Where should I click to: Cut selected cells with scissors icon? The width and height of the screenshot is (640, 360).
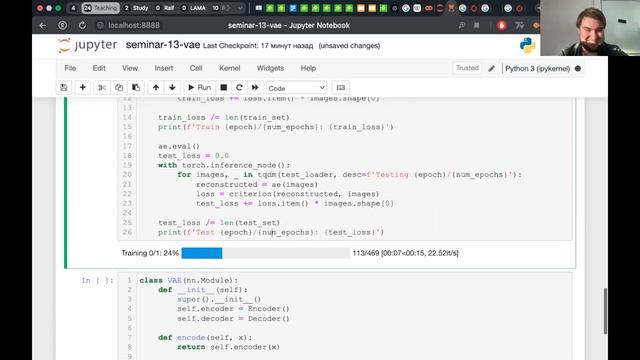(x=102, y=88)
